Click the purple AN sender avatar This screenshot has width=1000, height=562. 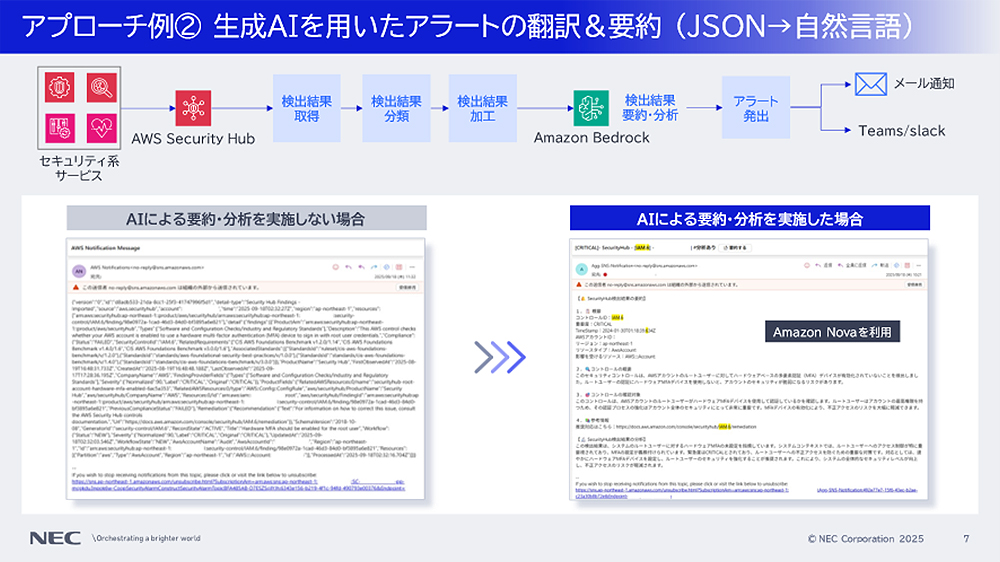click(x=78, y=270)
